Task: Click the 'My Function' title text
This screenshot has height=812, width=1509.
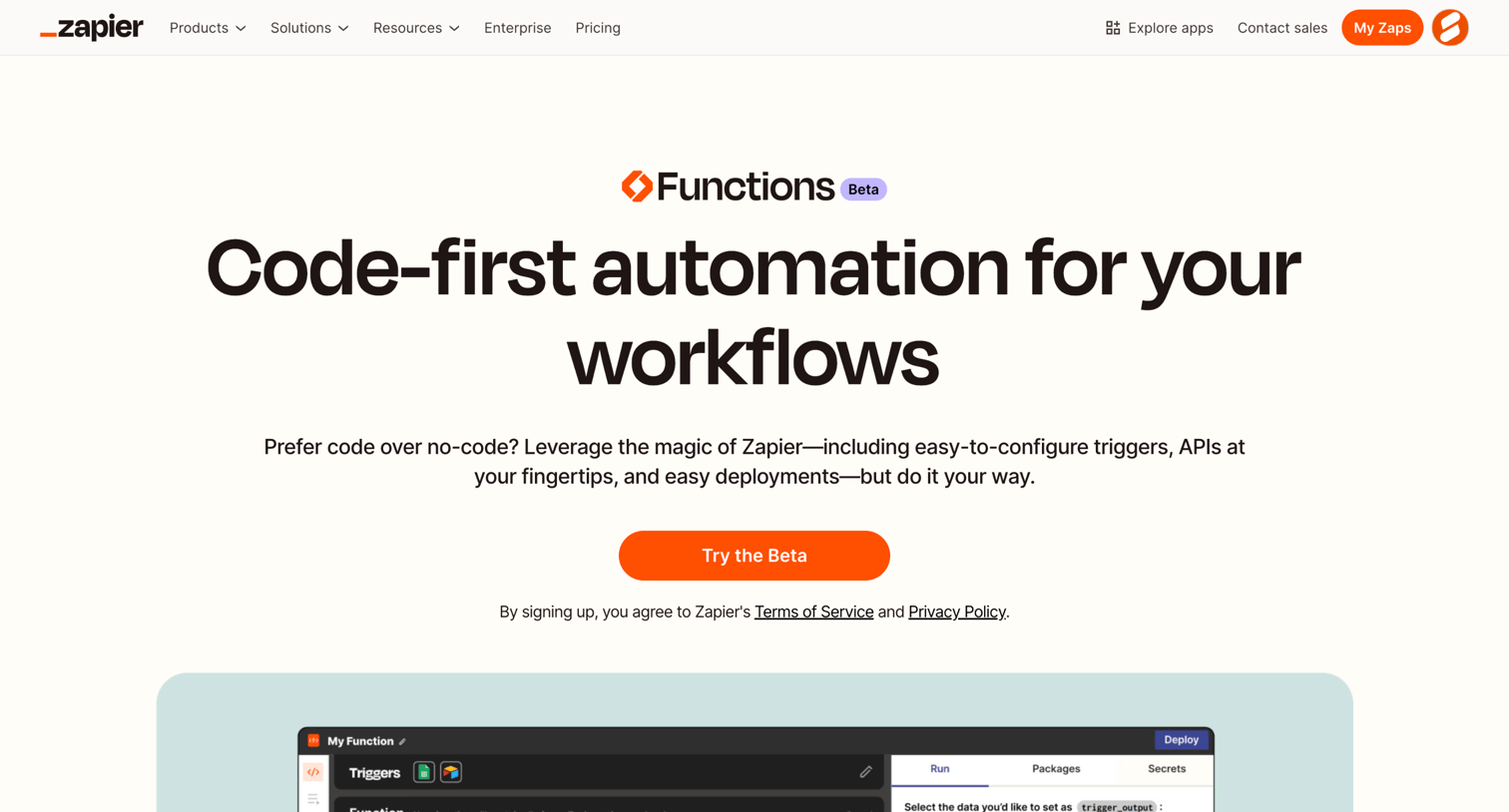Action: click(x=360, y=741)
